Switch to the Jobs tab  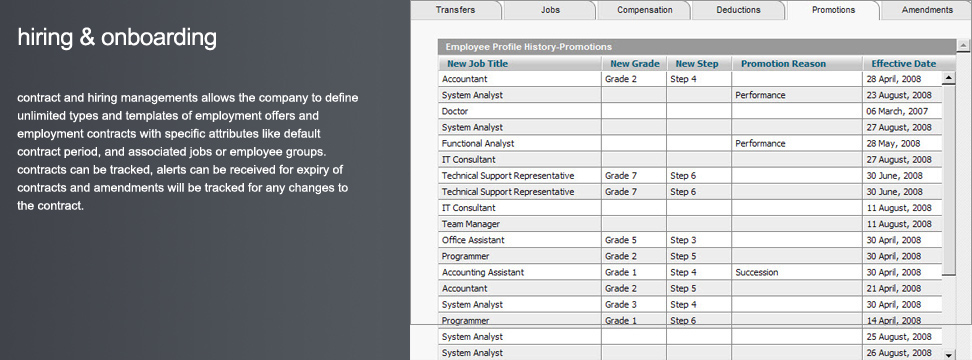click(550, 10)
